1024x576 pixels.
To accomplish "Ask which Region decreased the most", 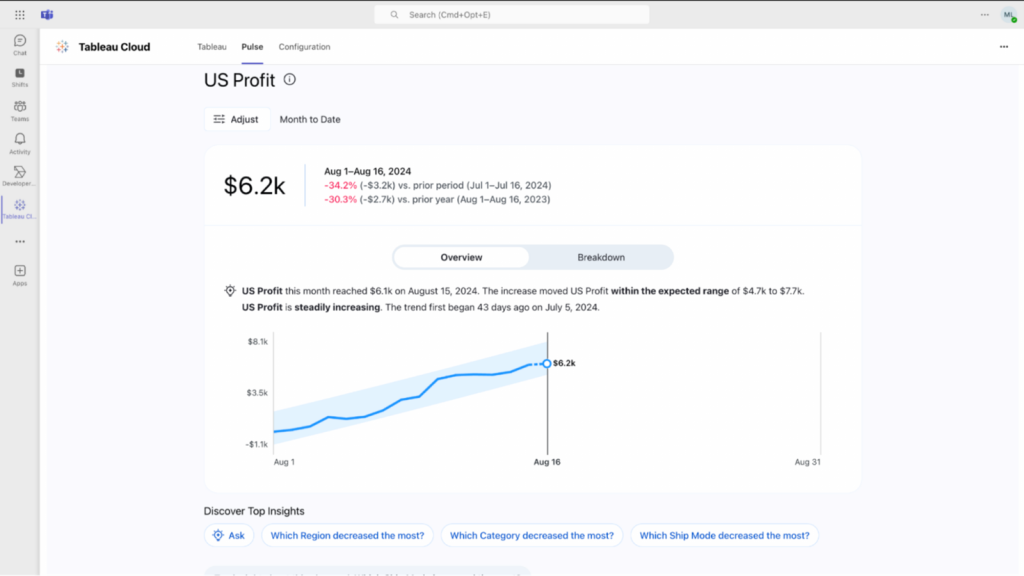I will point(347,535).
